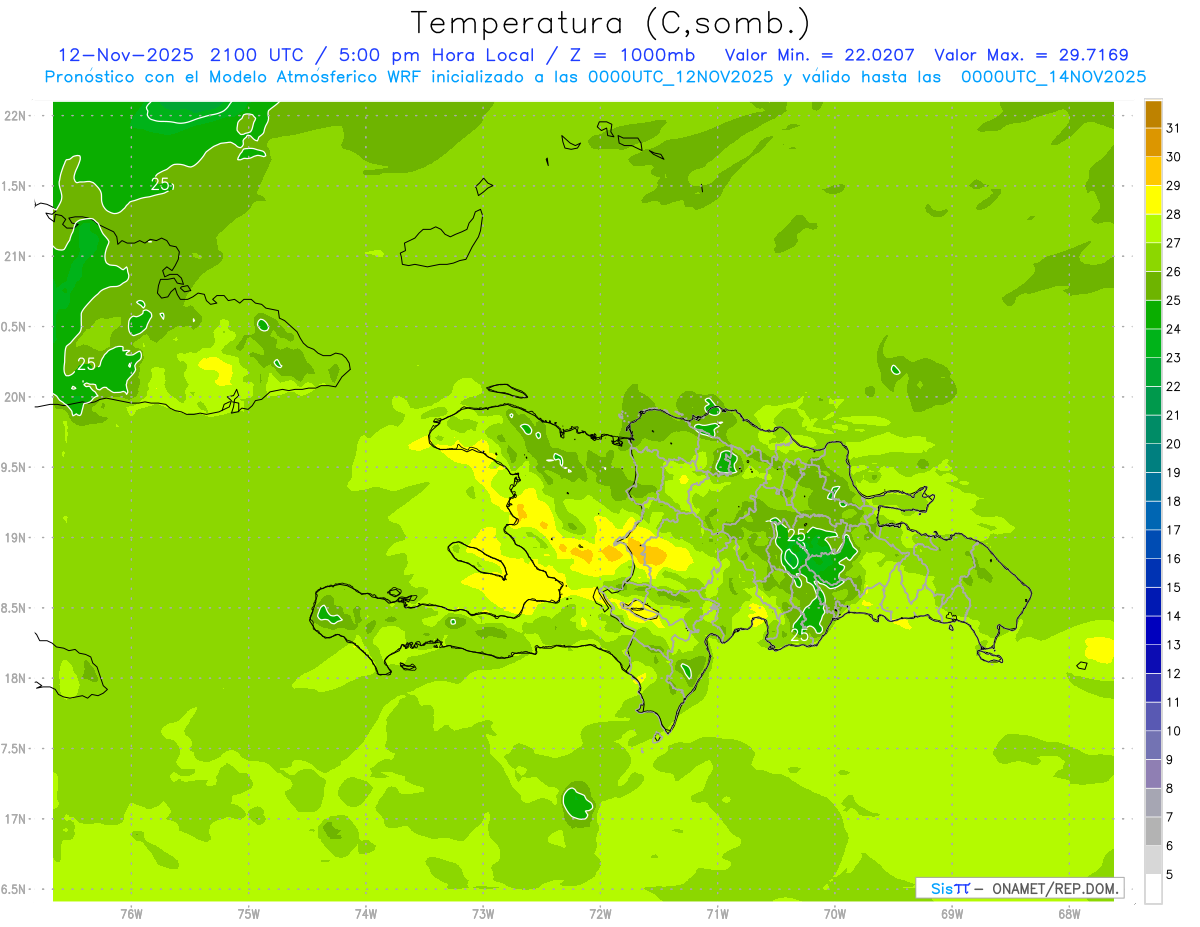Click the "22" colorbar scale label
The width and height of the screenshot is (1200, 927).
pos(1173,387)
